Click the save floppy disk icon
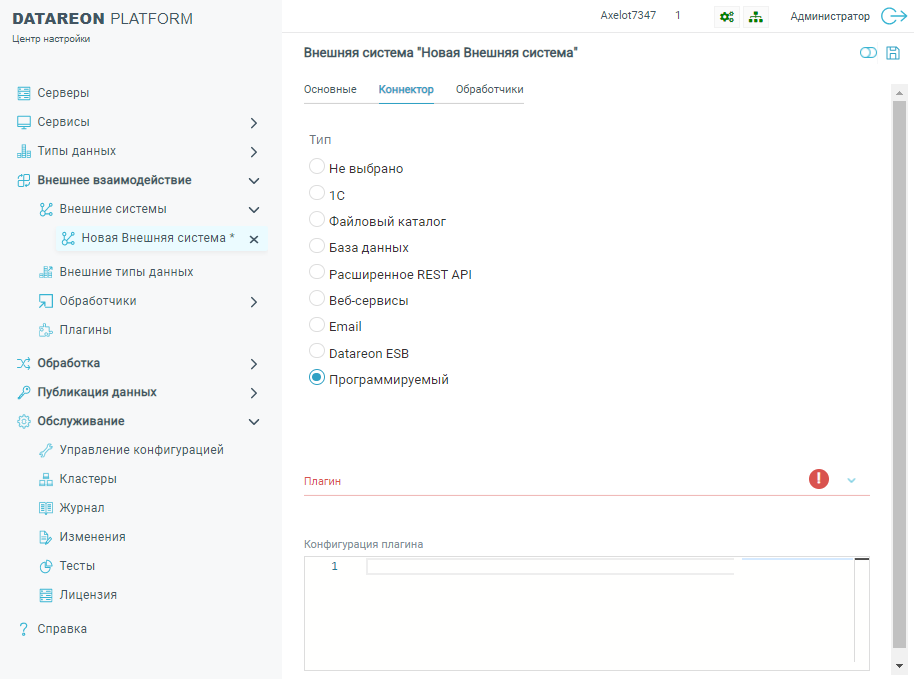This screenshot has height=679, width=914. 893,53
